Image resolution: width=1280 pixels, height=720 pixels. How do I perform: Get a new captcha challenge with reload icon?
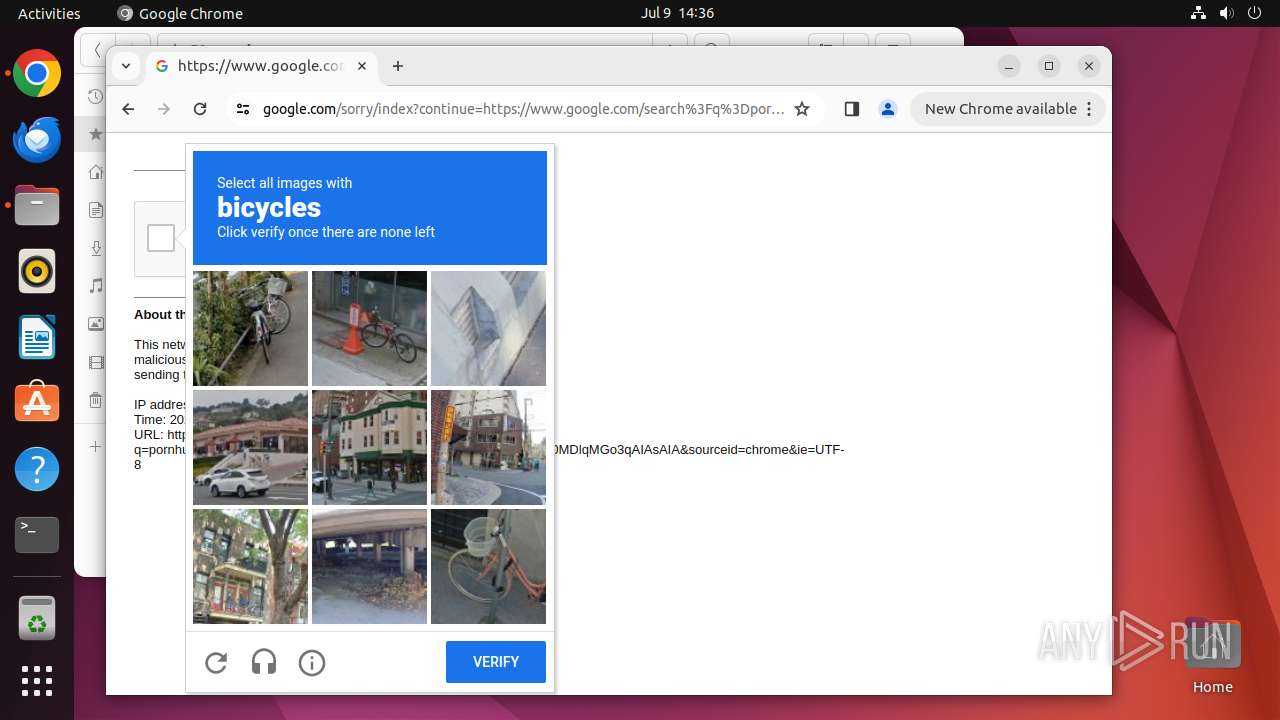[x=216, y=662]
